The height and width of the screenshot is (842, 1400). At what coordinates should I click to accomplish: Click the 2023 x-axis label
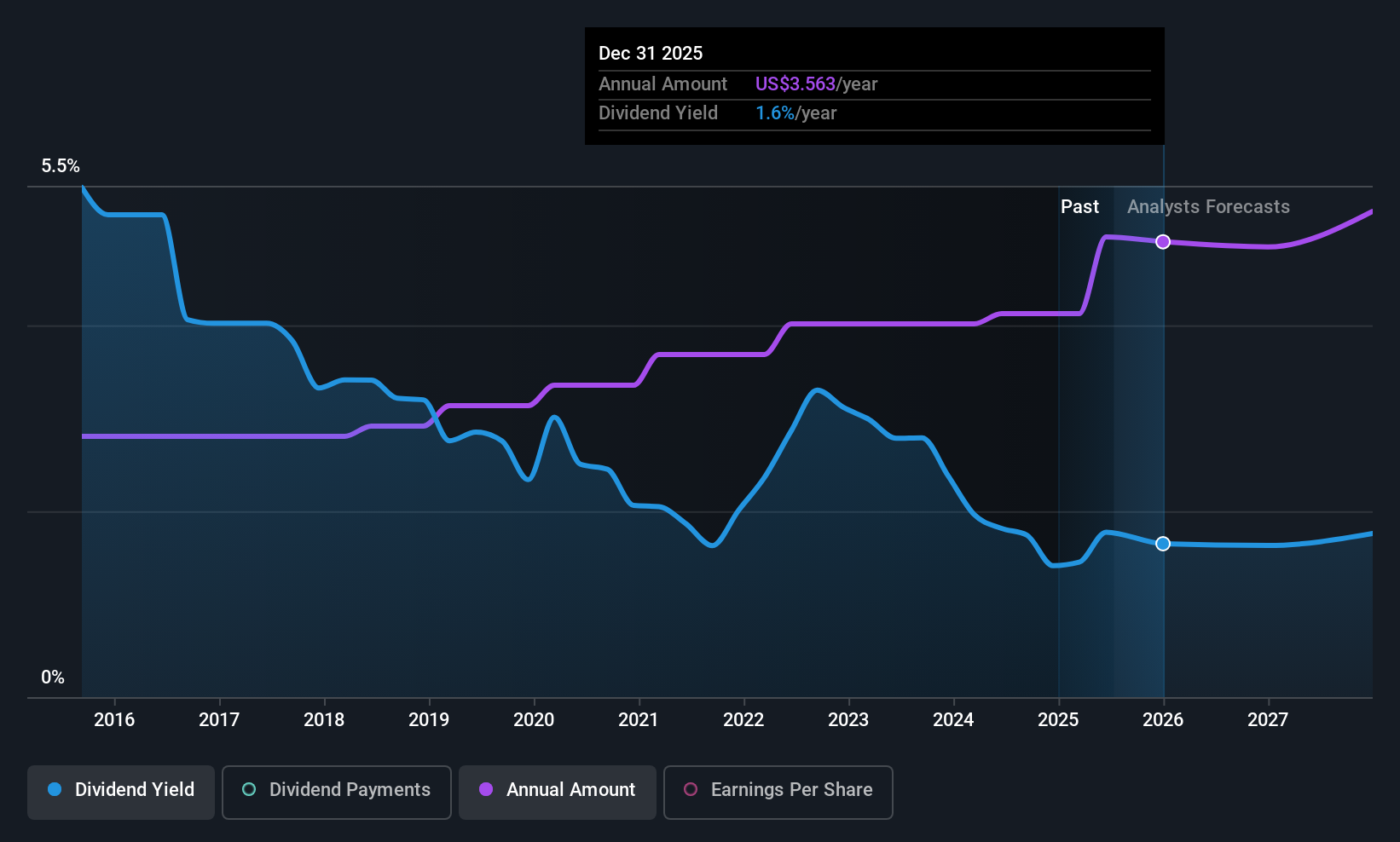848,719
